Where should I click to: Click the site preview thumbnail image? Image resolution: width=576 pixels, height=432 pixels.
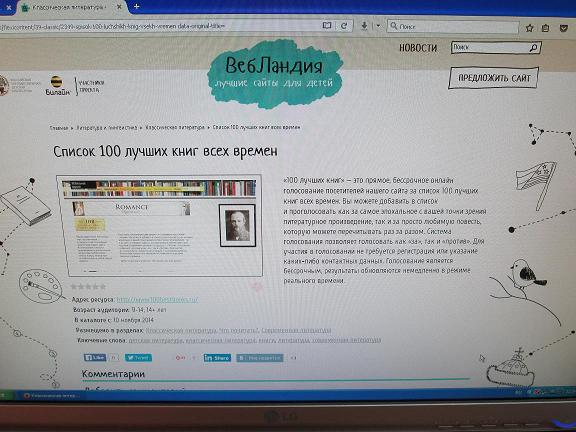tap(159, 225)
